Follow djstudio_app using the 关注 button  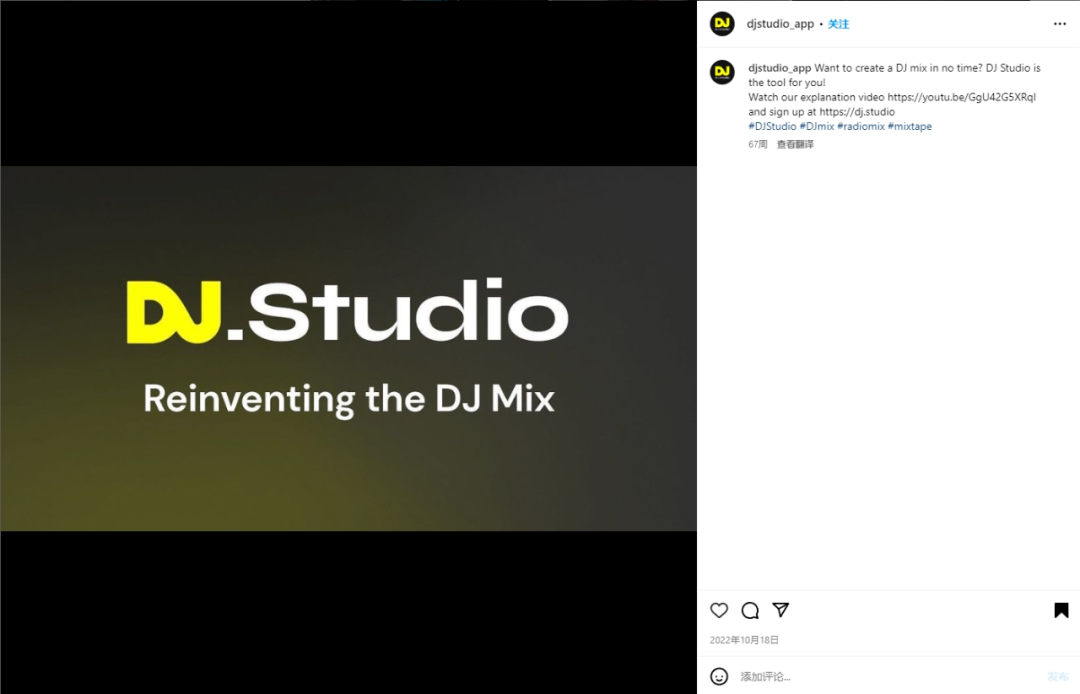click(838, 24)
